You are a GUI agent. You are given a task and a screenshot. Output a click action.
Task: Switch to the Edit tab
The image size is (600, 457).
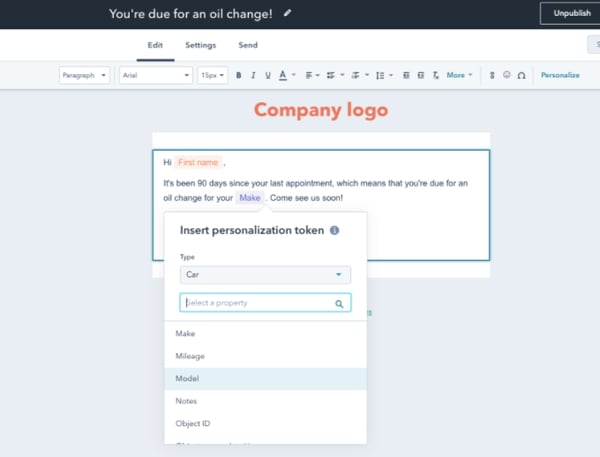click(x=155, y=45)
